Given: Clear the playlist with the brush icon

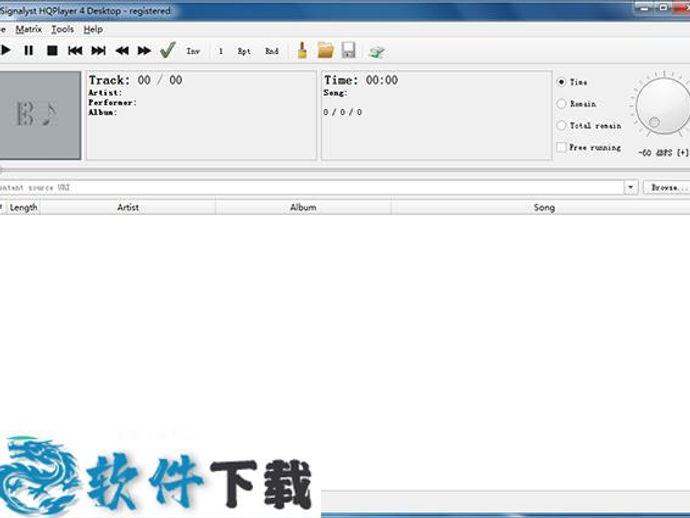Looking at the screenshot, I should (302, 50).
